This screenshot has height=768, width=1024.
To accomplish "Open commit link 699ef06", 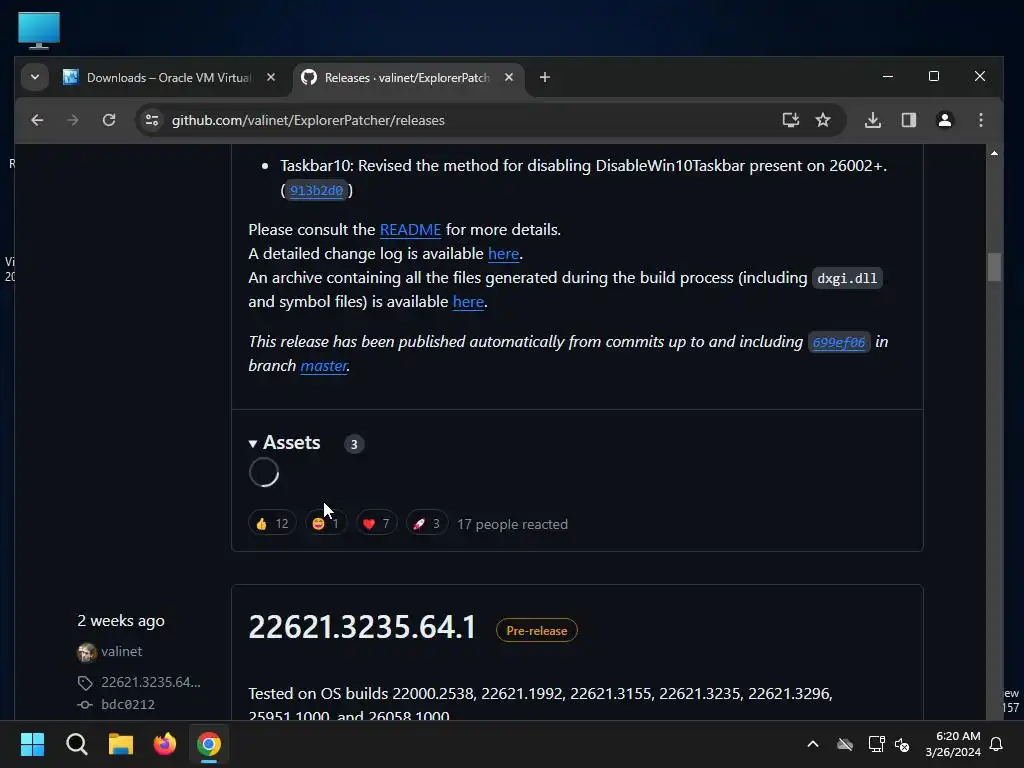I will (x=839, y=342).
